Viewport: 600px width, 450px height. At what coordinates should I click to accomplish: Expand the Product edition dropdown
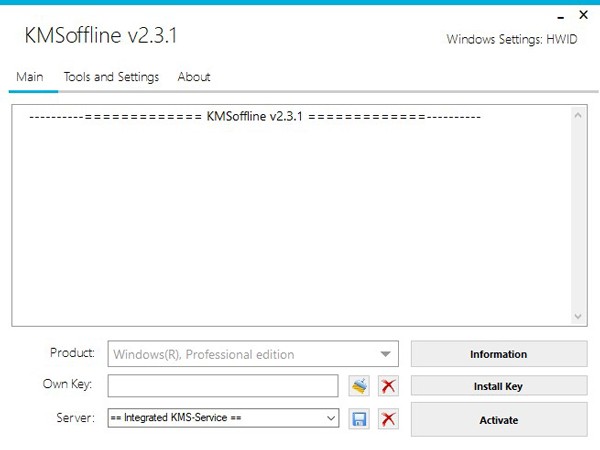[385, 354]
